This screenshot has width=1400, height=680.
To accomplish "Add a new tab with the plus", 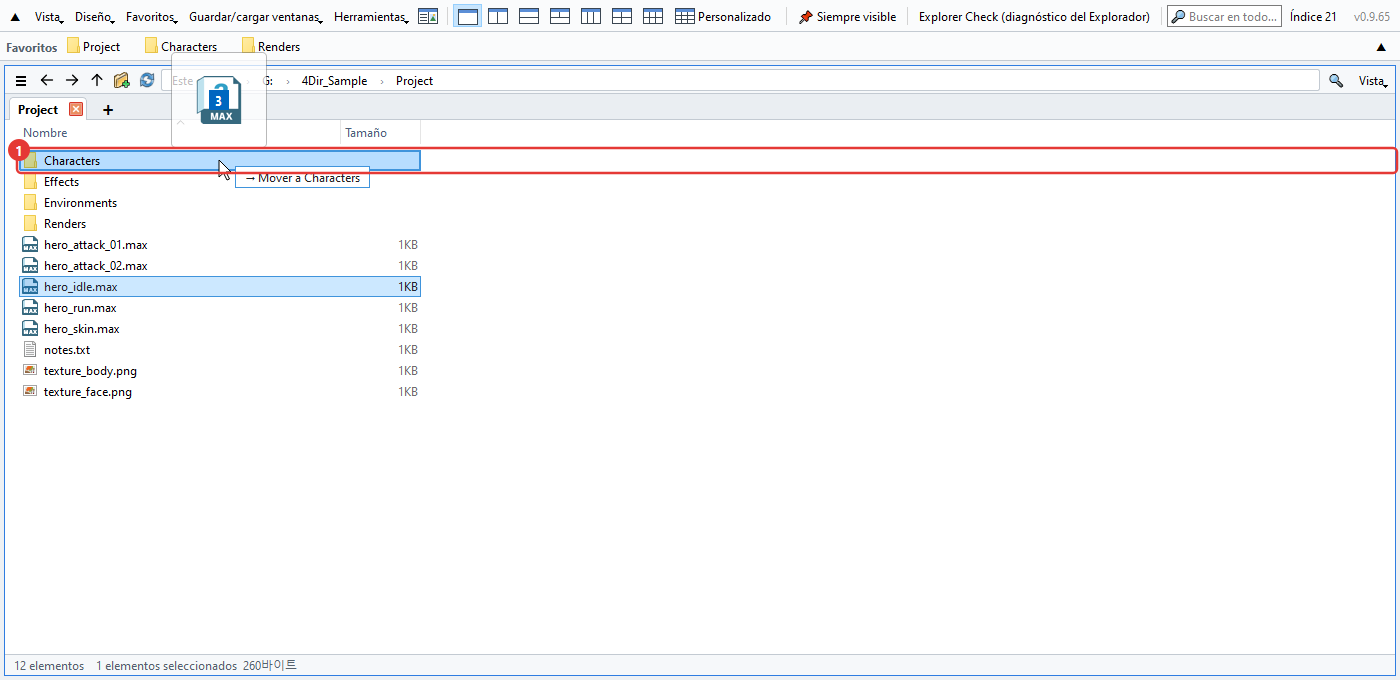I will [108, 110].
